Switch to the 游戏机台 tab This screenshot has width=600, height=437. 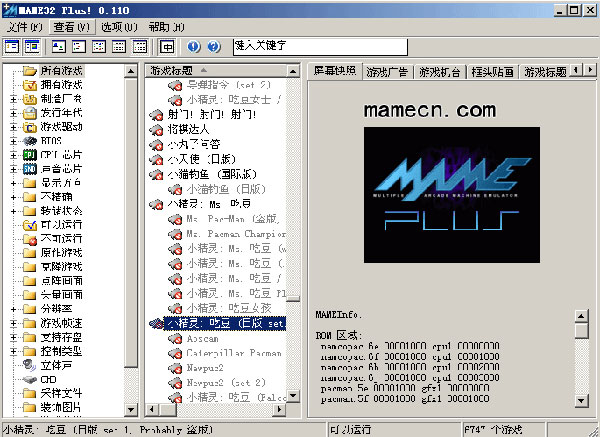pos(439,72)
